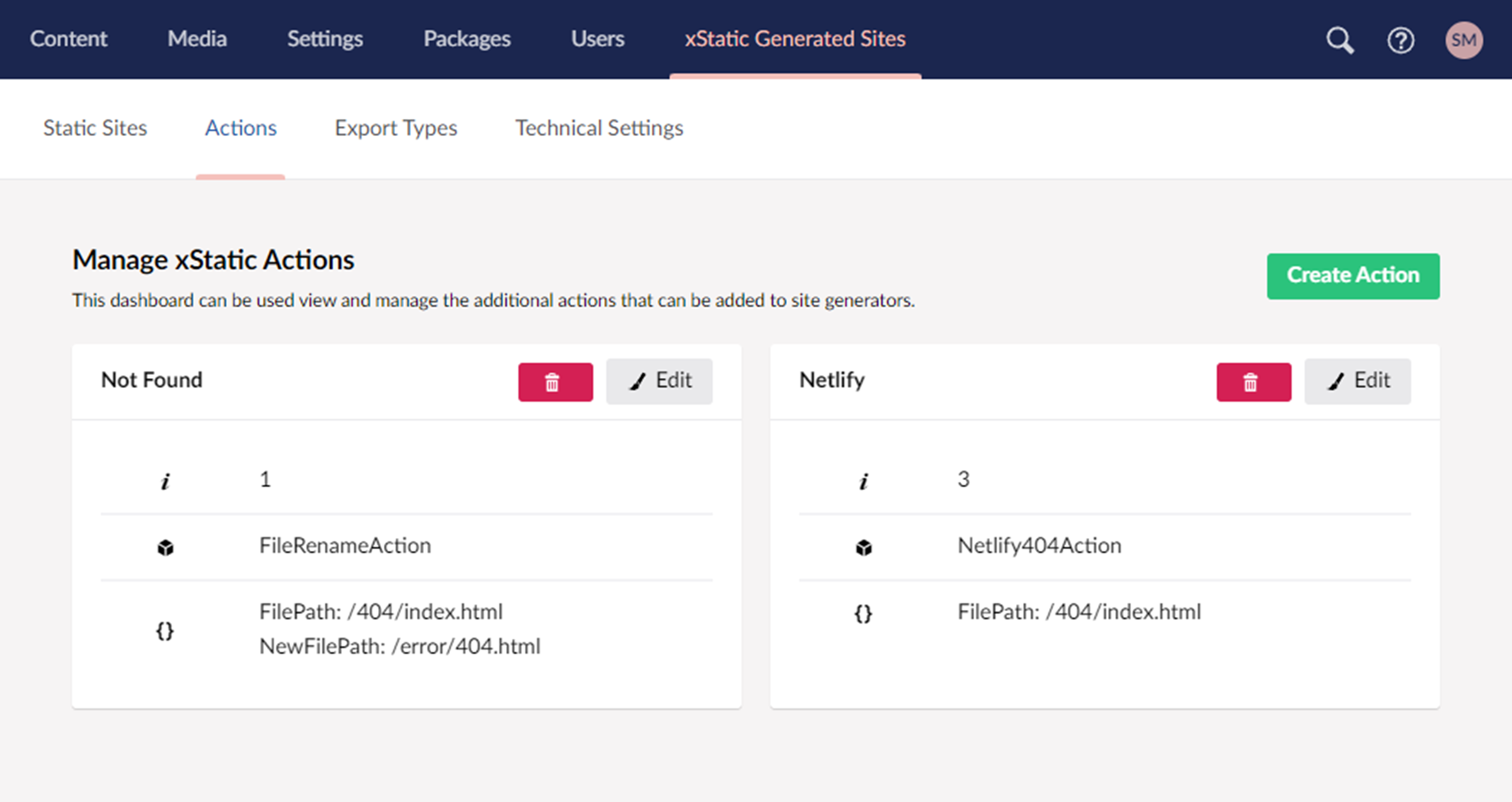Viewport: 1512px width, 802px height.
Task: Click the info icon in Netlify card
Action: [863, 481]
